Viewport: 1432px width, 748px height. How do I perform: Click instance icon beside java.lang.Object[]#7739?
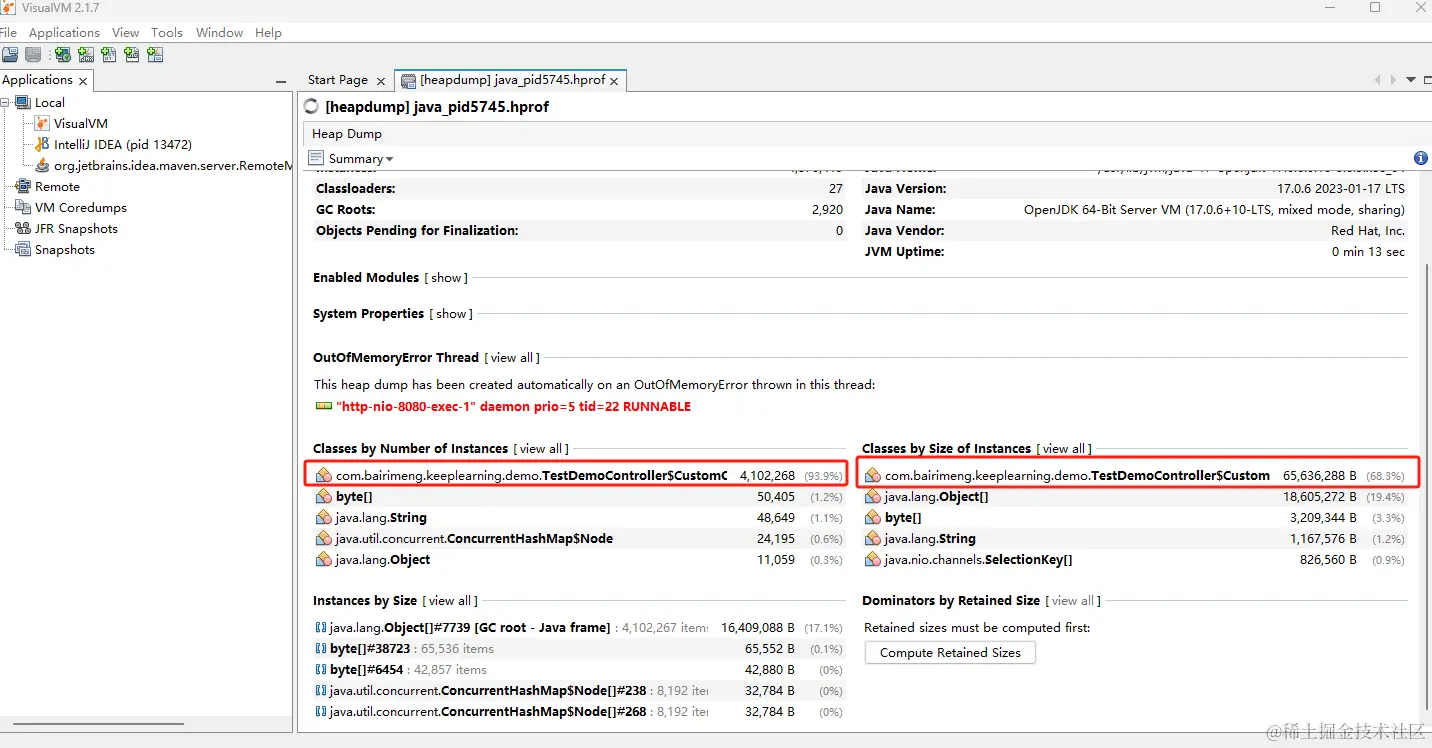pos(321,627)
